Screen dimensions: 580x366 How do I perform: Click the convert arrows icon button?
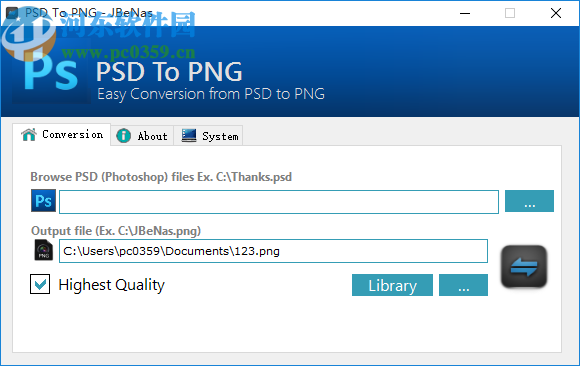click(x=524, y=266)
